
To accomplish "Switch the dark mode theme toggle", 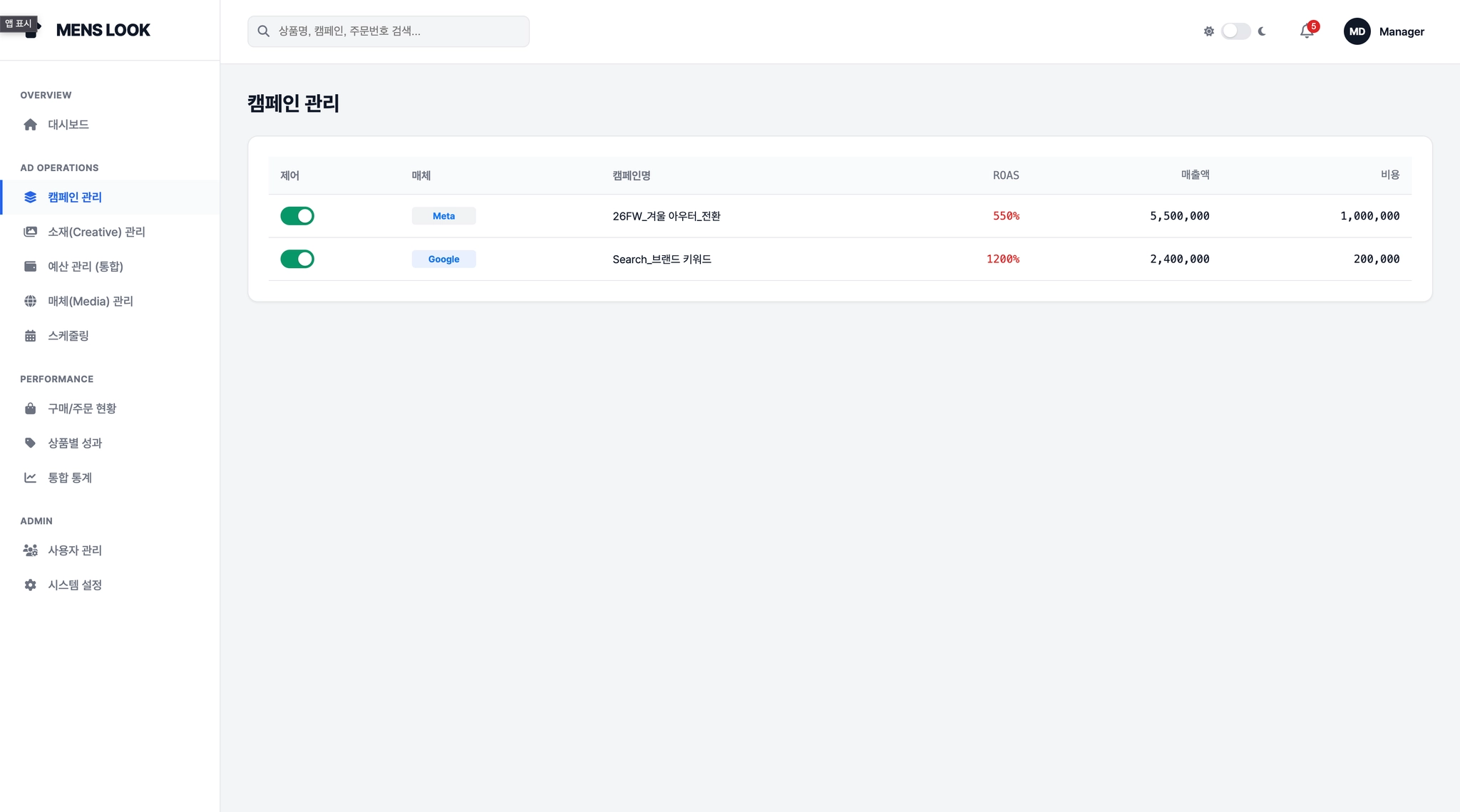I will [x=1235, y=31].
